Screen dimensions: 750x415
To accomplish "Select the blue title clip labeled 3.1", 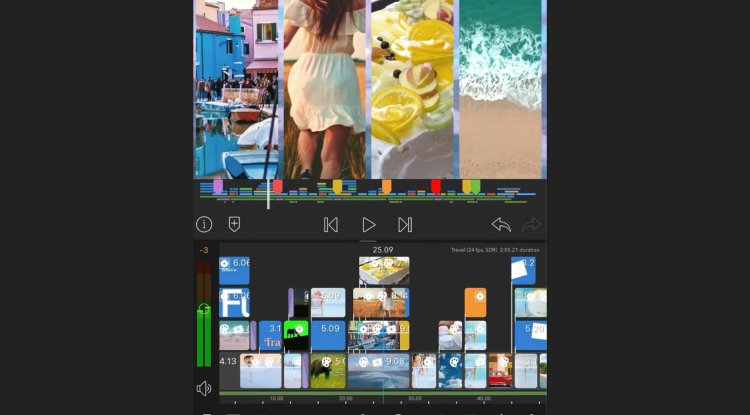I will click(270, 335).
